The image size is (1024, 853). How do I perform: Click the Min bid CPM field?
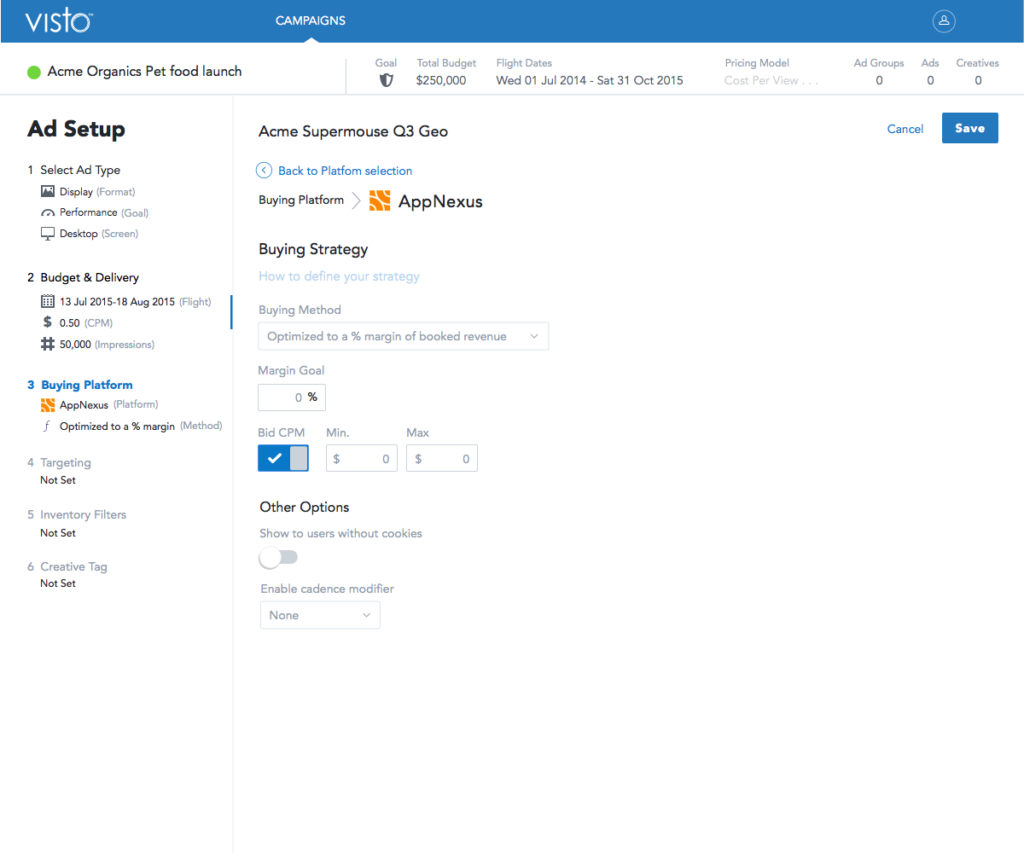click(x=361, y=459)
